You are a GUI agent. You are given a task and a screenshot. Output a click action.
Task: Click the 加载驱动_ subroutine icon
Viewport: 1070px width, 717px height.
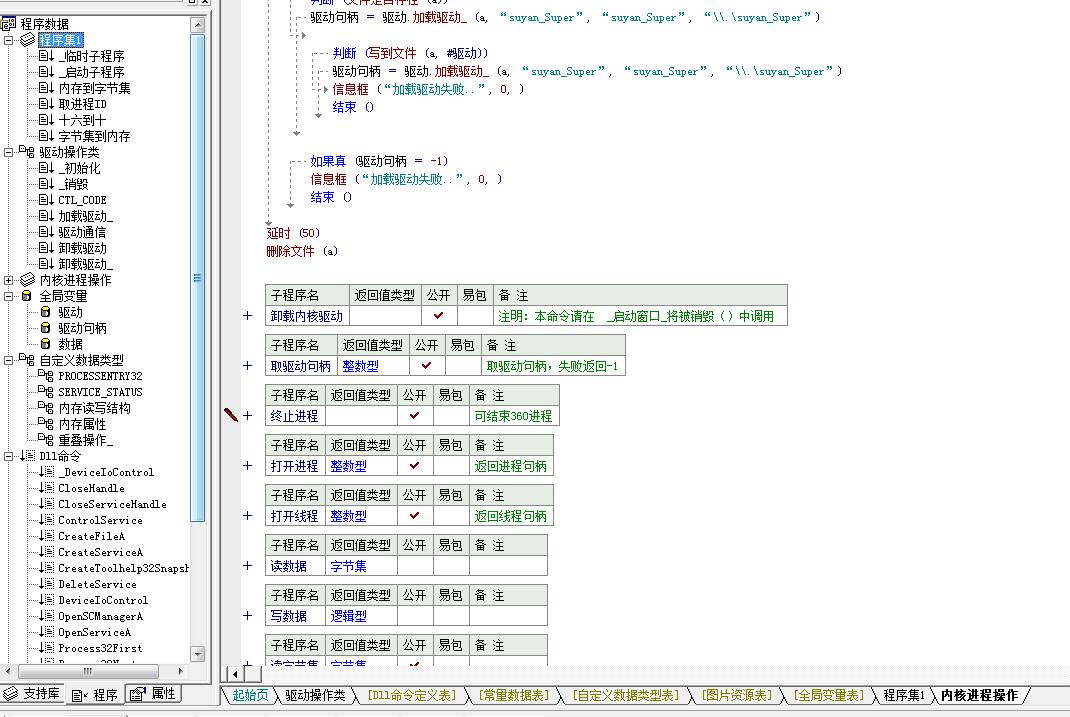[46, 216]
